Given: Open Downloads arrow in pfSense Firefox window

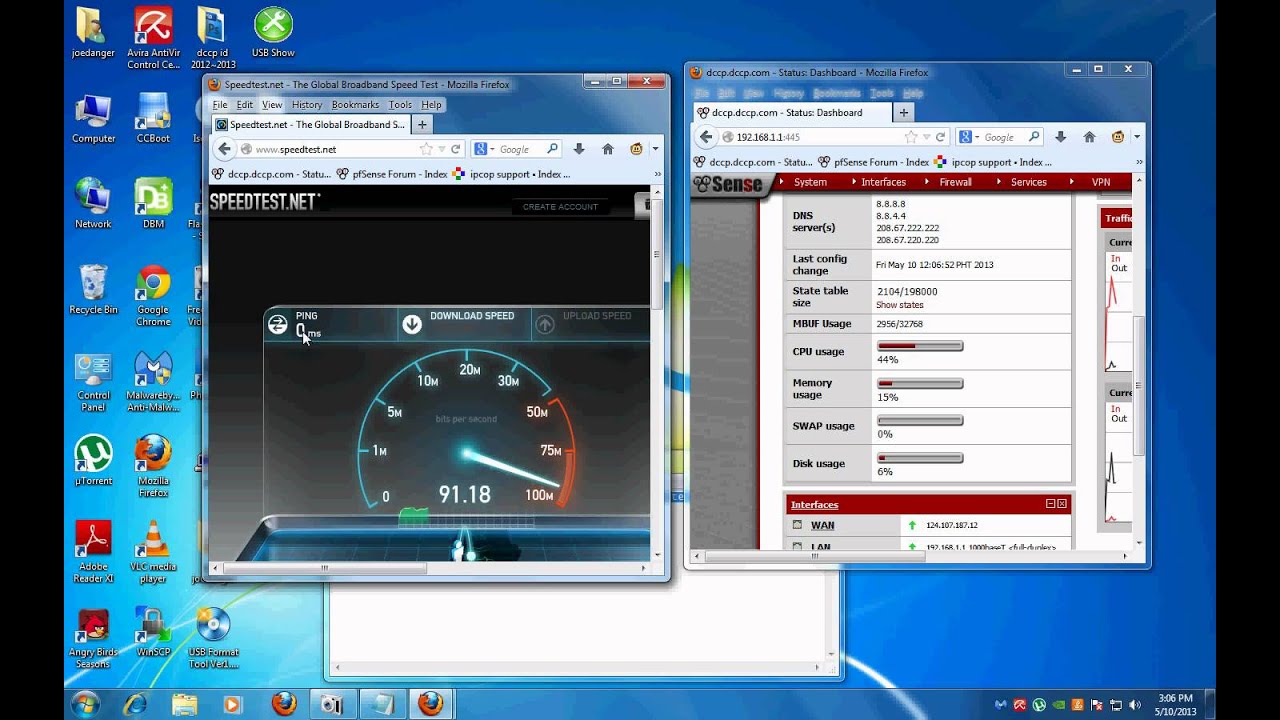Looking at the screenshot, I should pyautogui.click(x=1061, y=137).
